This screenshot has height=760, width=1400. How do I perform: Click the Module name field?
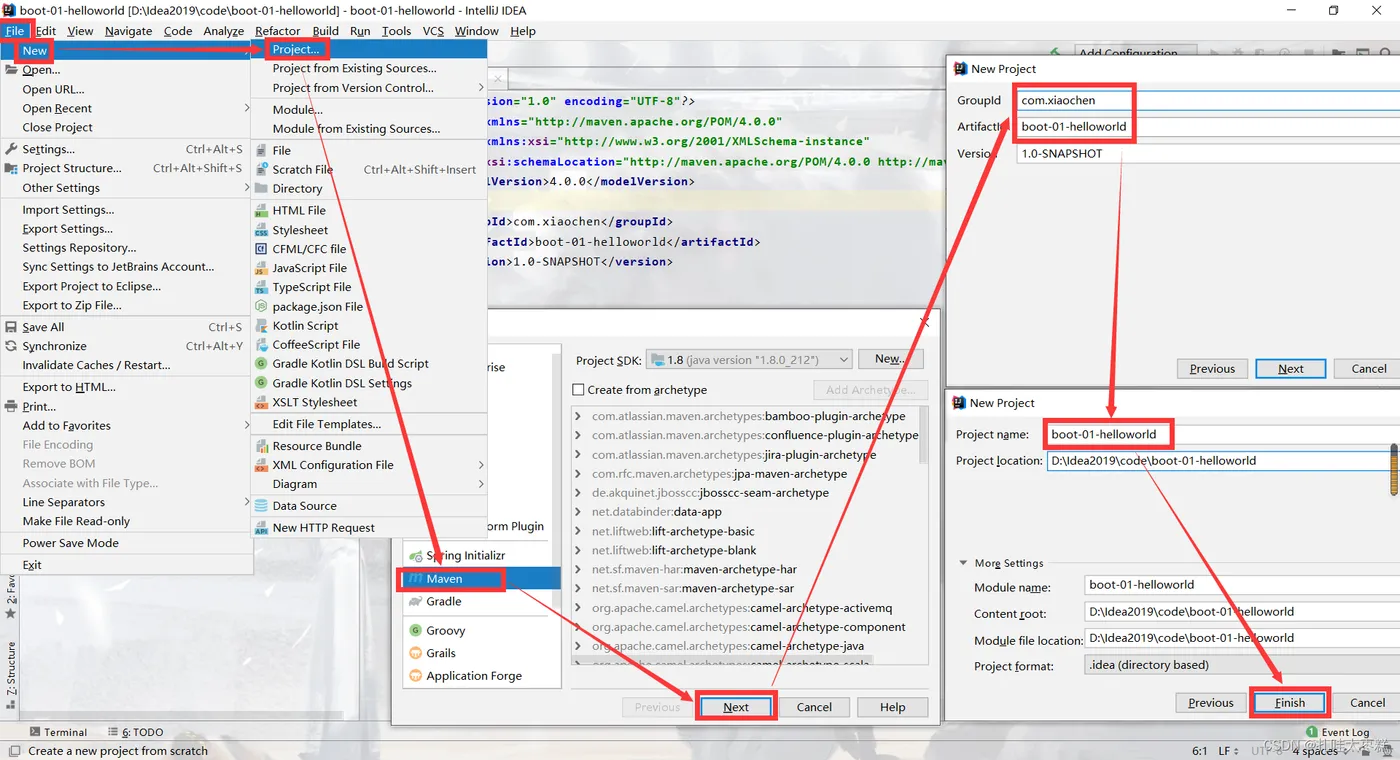point(1242,585)
